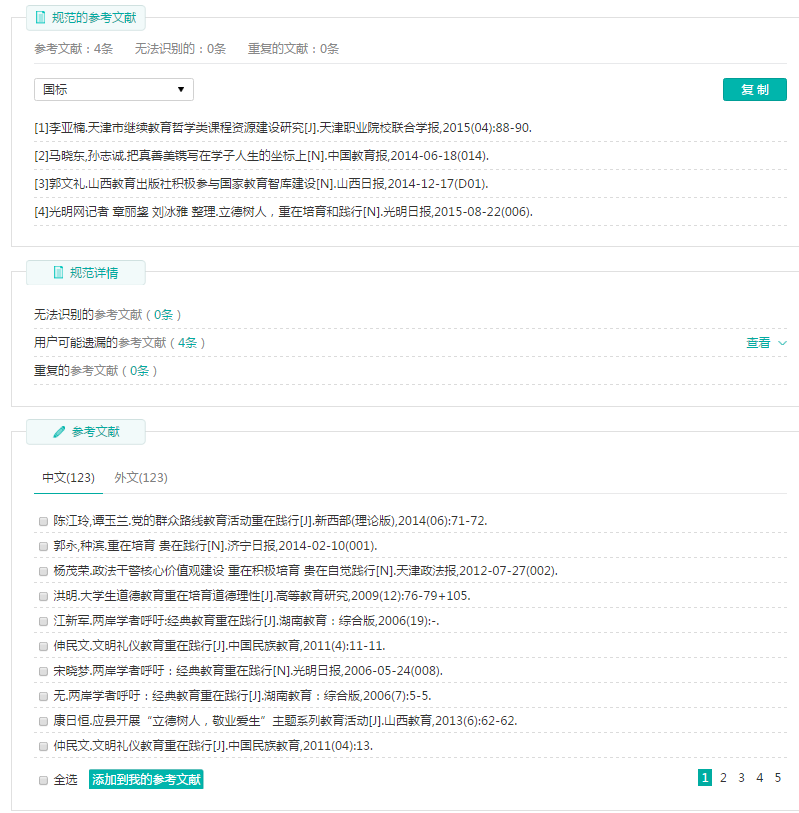Click the document icon beside 规范的参考文献

click(41, 17)
